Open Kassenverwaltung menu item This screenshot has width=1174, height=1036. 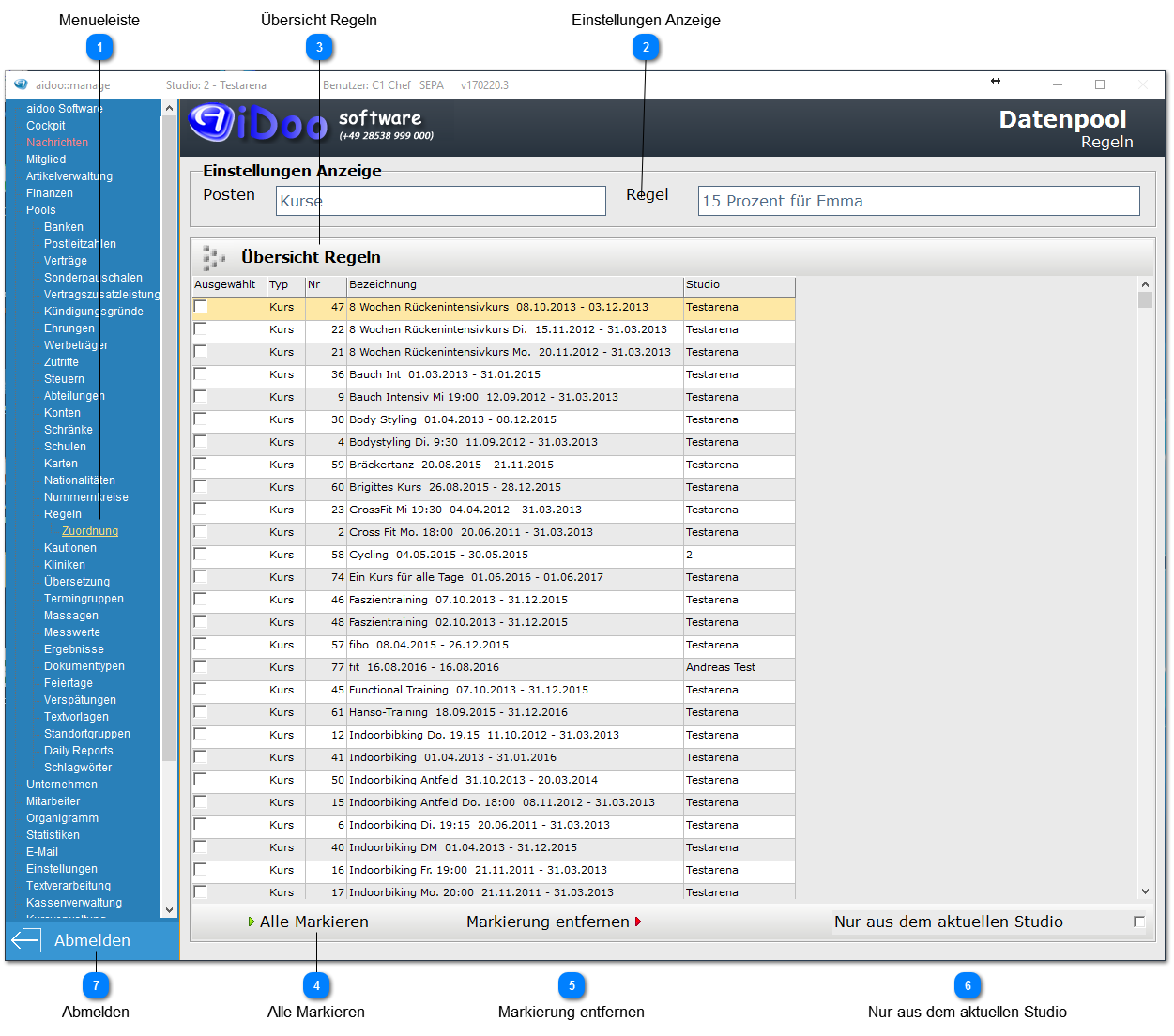(x=74, y=903)
